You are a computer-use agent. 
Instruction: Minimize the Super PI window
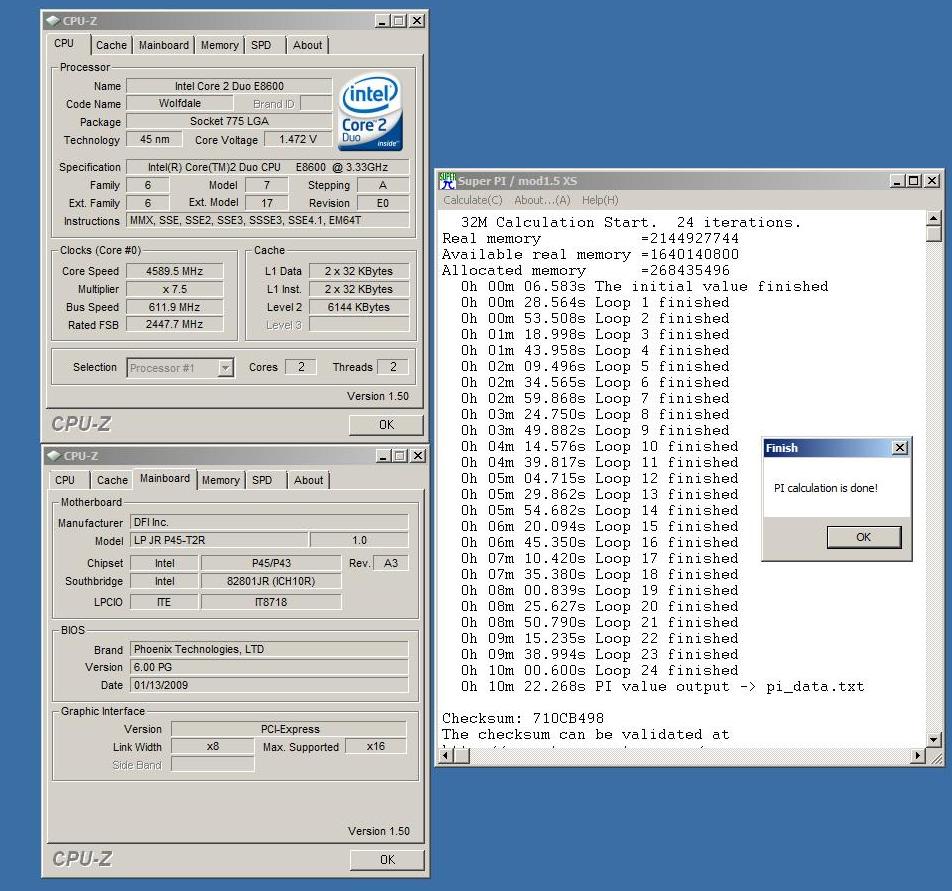(897, 181)
